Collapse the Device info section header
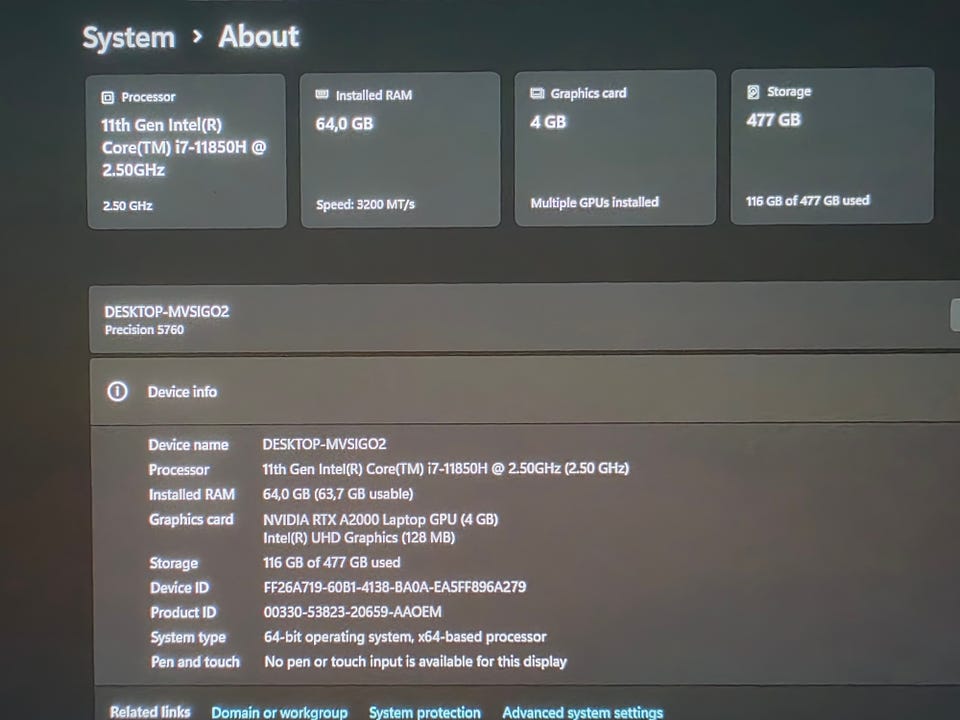 click(x=525, y=391)
